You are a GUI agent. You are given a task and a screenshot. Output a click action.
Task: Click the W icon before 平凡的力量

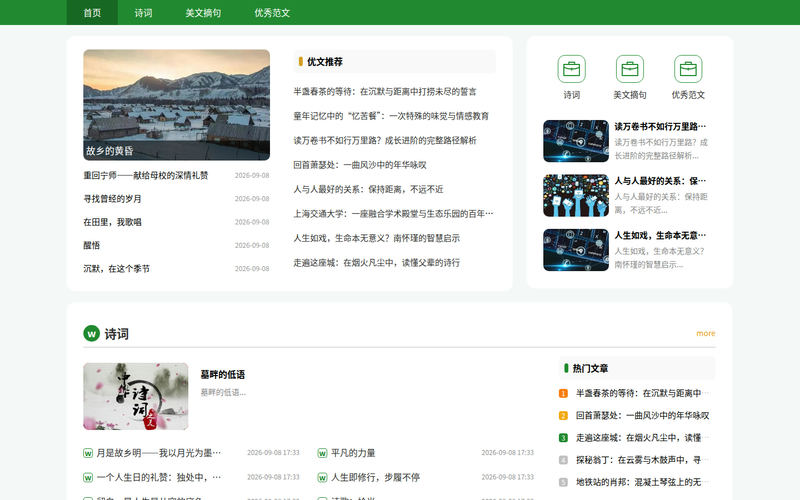(322, 453)
